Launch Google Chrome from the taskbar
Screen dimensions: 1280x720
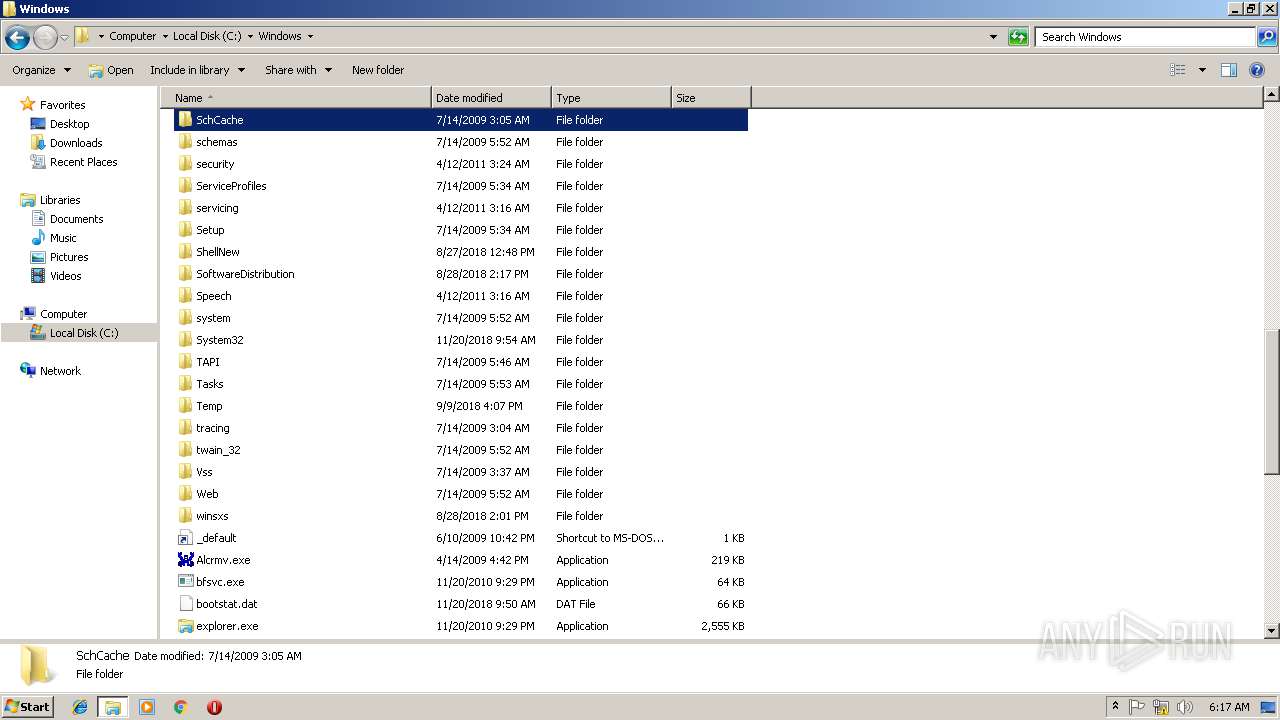point(181,707)
